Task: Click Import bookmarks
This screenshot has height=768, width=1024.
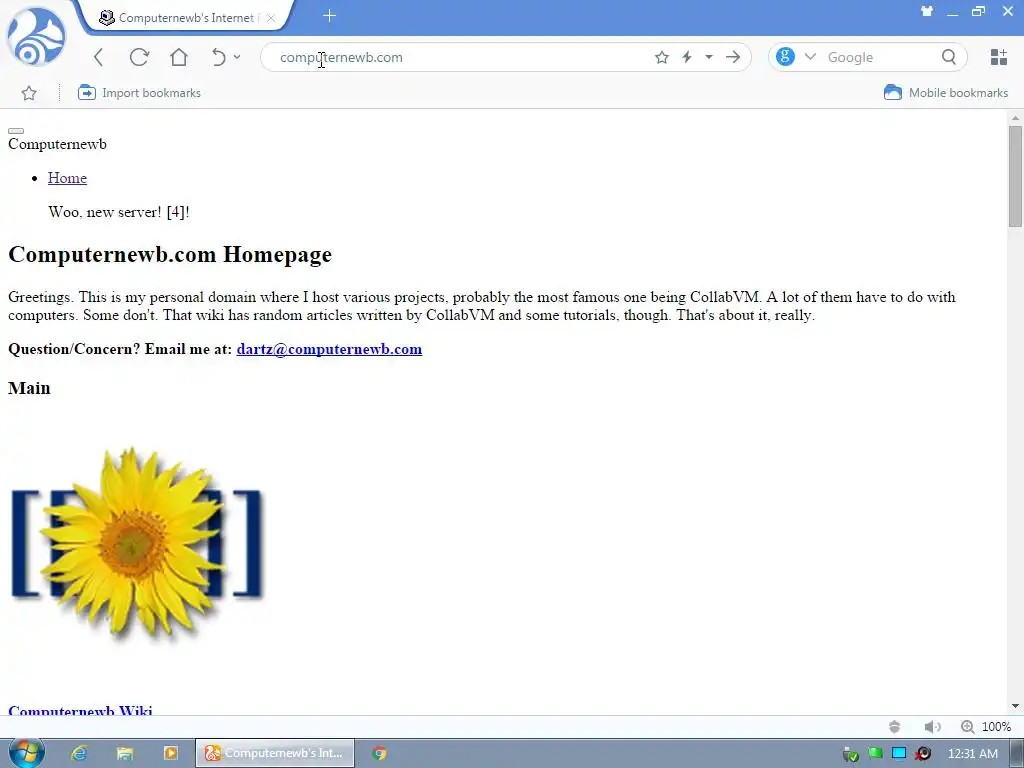Action: (139, 93)
